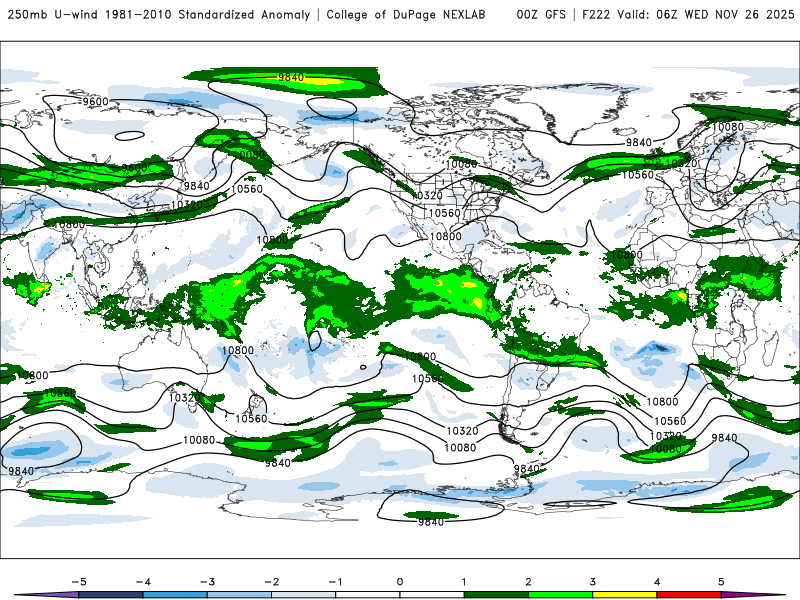Screen dimensions: 800x600
Task: Click the colorbar tick label -5
Action: point(79,582)
